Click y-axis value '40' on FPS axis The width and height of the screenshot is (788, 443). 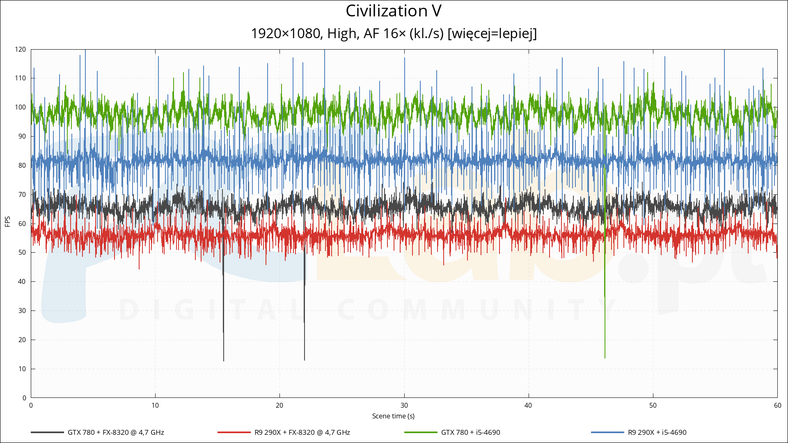[22, 282]
